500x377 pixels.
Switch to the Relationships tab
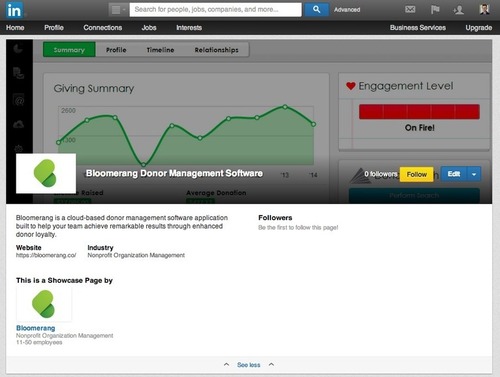tap(216, 50)
